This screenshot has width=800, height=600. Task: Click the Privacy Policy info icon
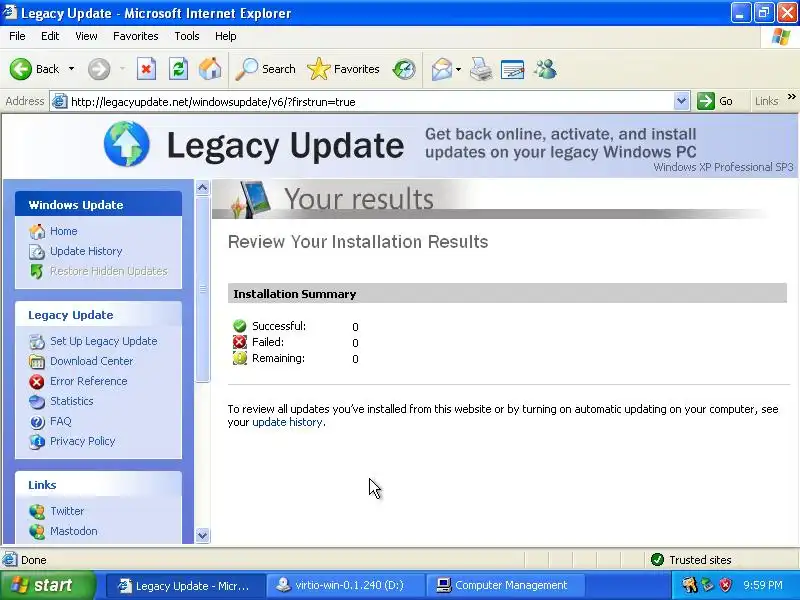[37, 442]
